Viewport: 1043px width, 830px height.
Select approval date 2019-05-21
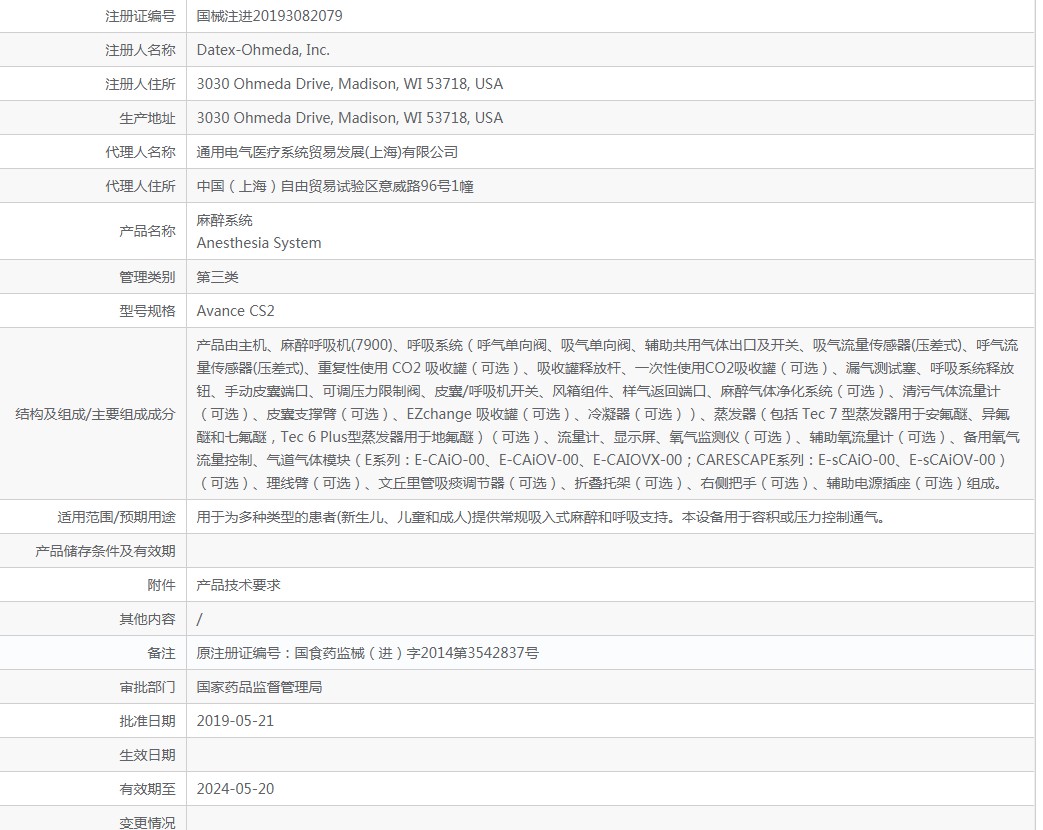[x=235, y=721]
